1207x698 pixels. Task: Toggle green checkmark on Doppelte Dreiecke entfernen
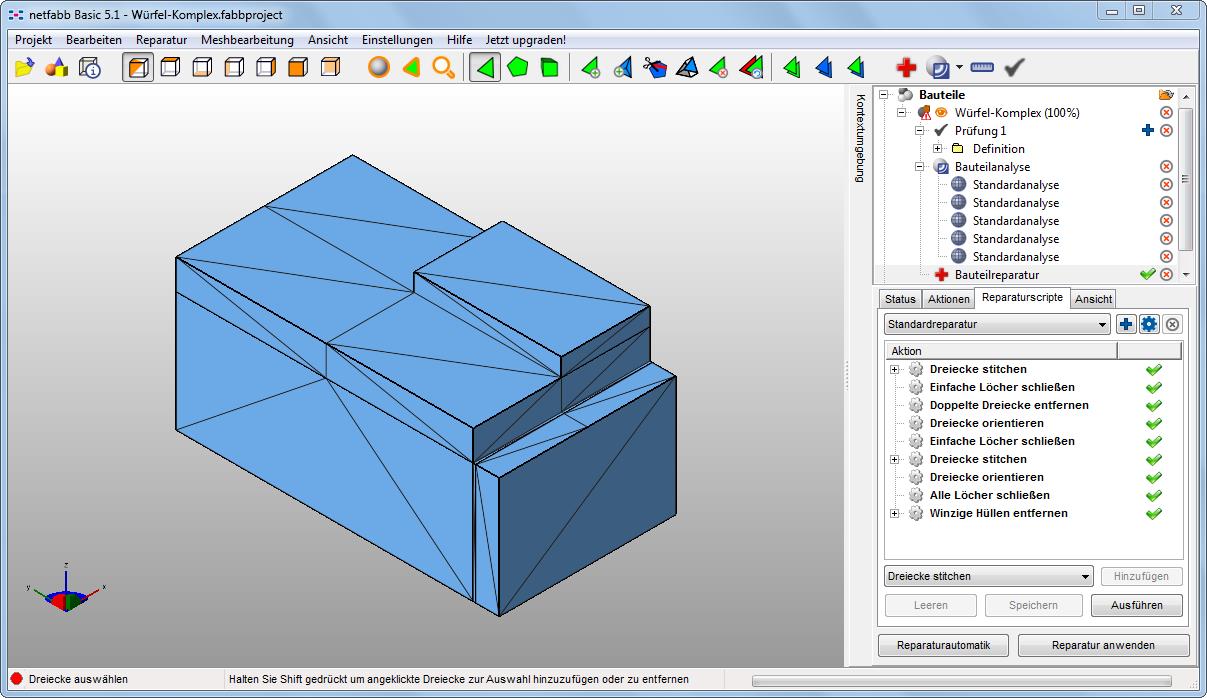pyautogui.click(x=1153, y=405)
